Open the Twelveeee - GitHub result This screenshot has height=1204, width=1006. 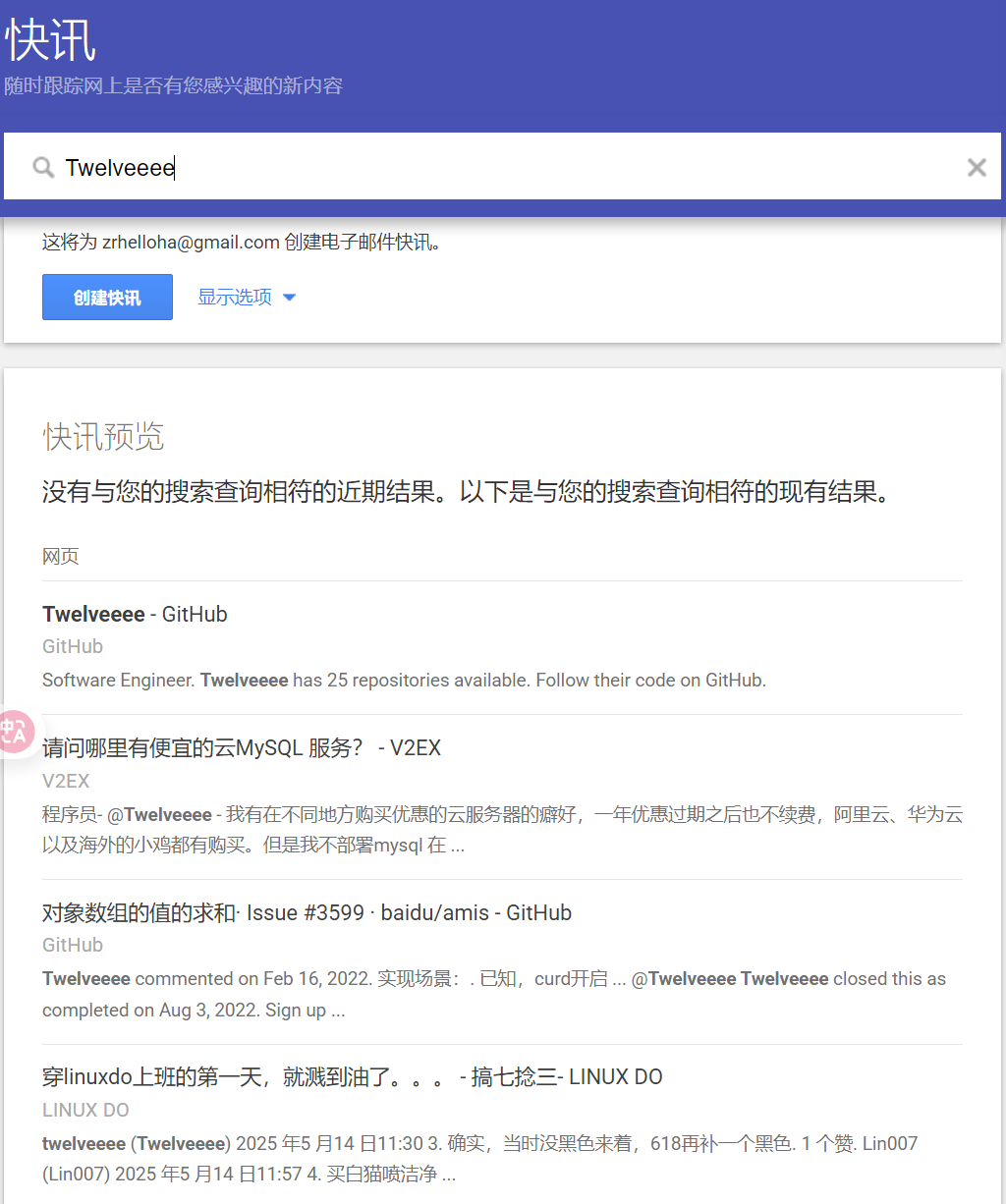[x=135, y=614]
